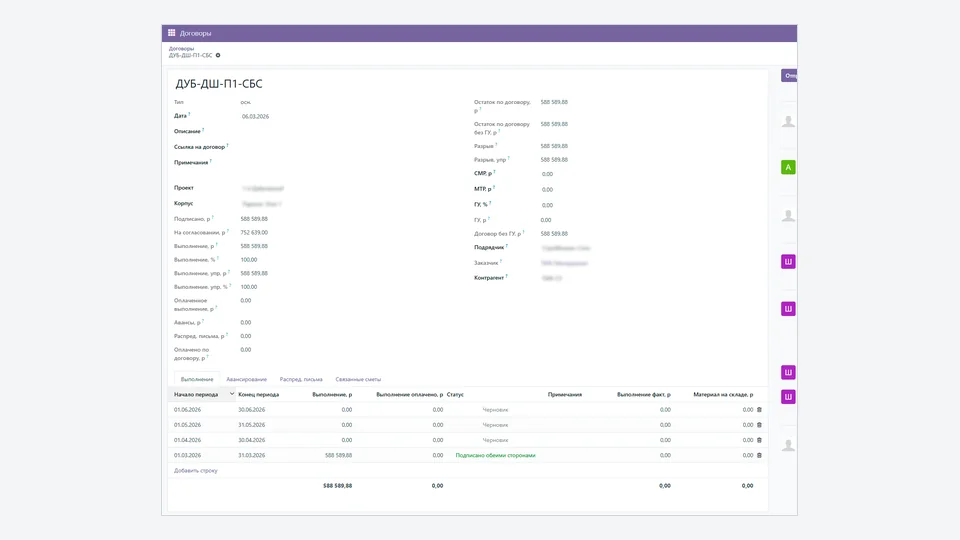Click Черновик status in 01.04.2026 row

(x=495, y=440)
